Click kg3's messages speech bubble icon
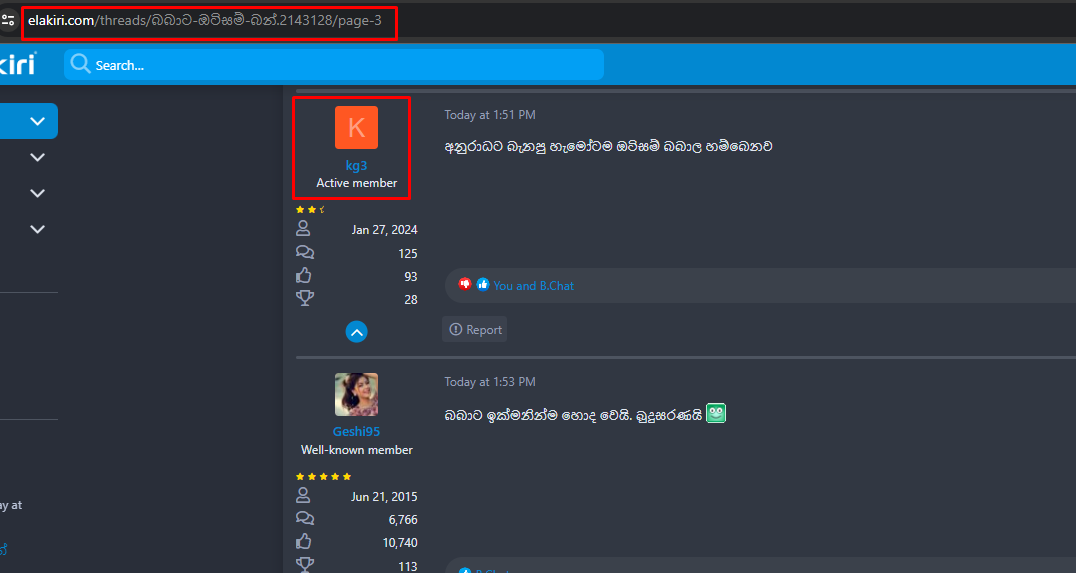Image resolution: width=1076 pixels, height=573 pixels. (x=305, y=252)
